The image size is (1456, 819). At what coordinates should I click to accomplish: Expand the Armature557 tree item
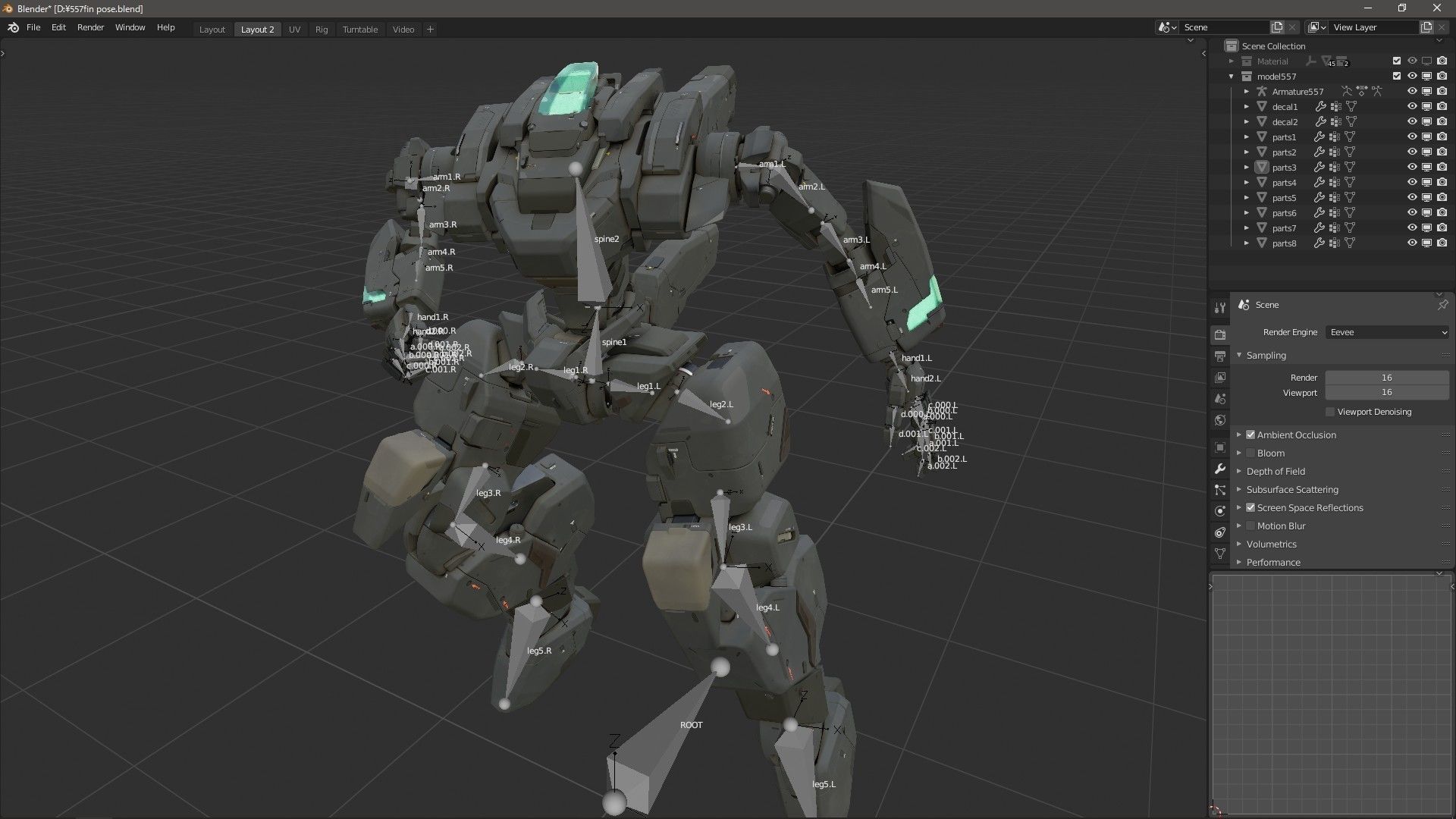(x=1247, y=92)
